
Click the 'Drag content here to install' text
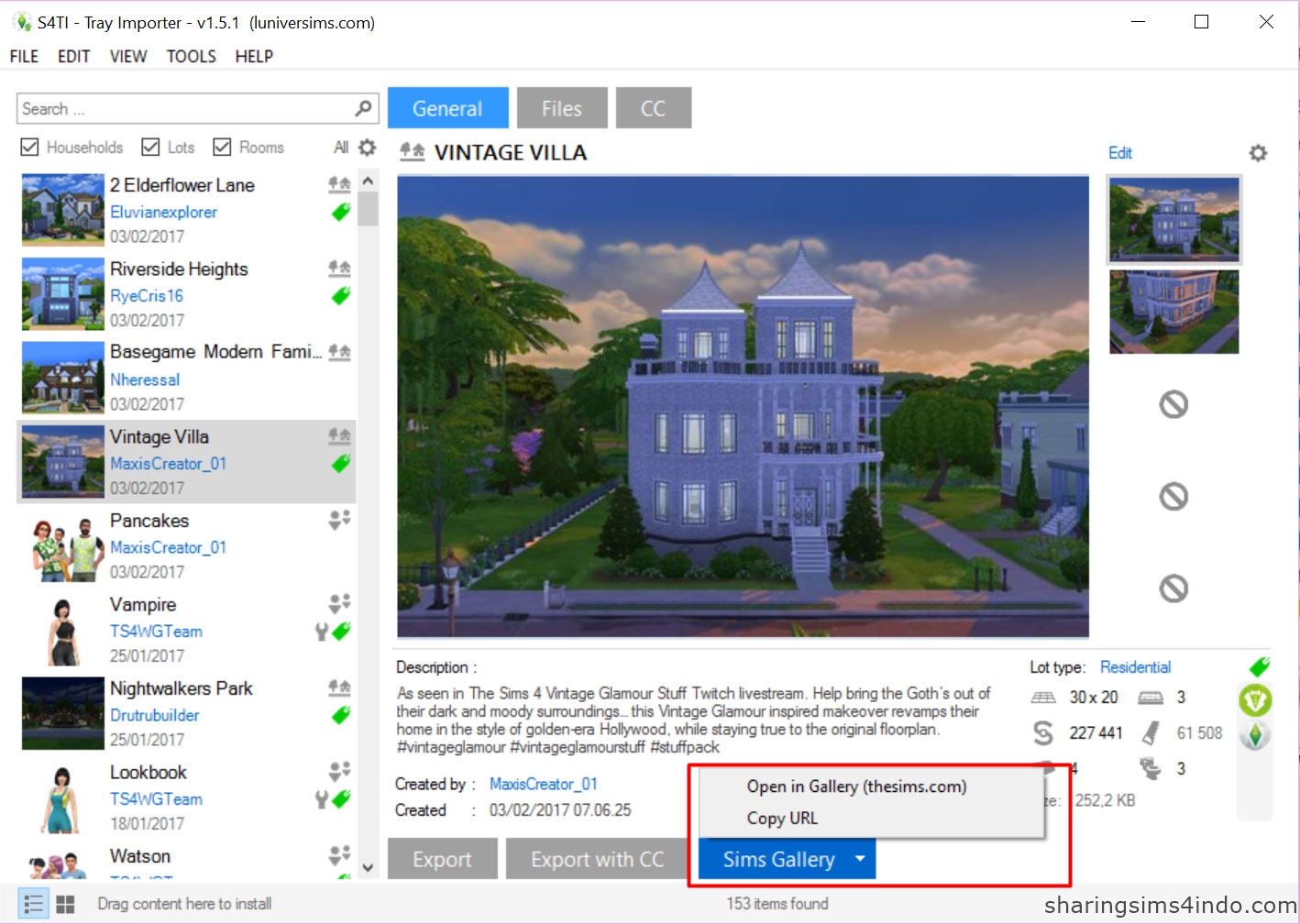tap(184, 904)
